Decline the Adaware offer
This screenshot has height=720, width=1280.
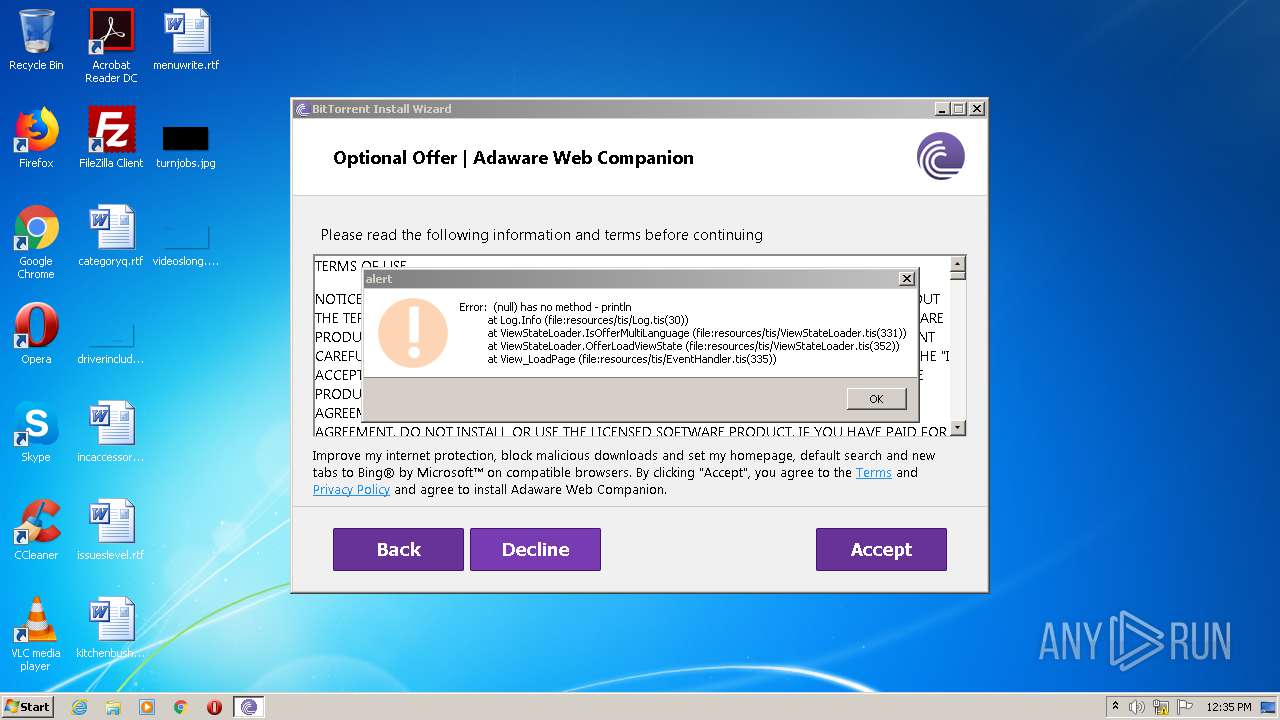click(535, 549)
